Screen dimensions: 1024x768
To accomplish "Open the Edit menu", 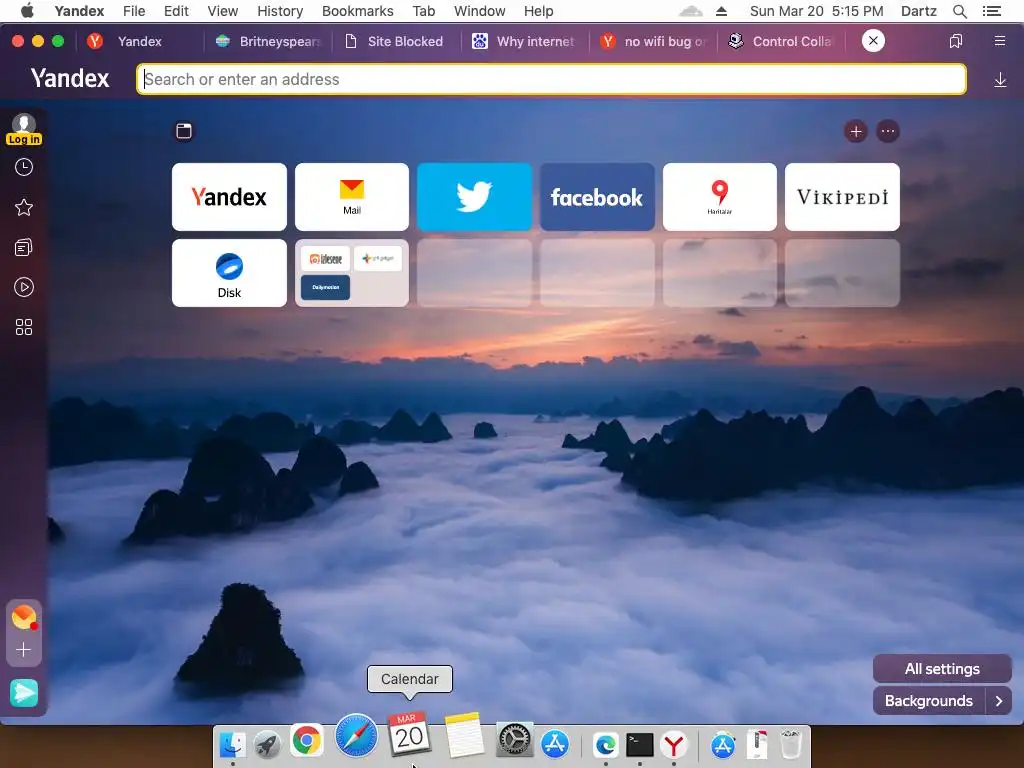I will (176, 11).
